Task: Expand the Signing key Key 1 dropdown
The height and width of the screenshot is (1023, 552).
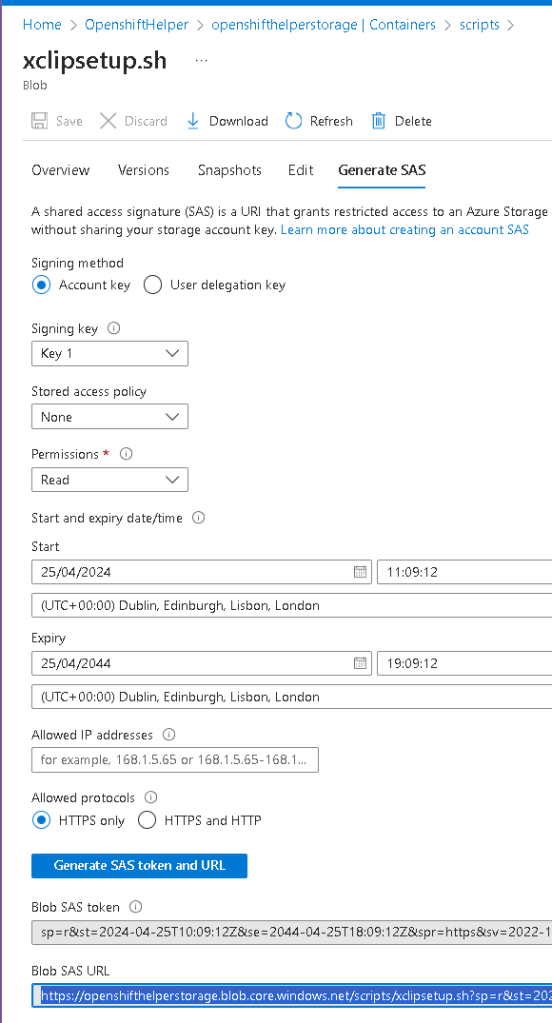Action: tap(110, 354)
